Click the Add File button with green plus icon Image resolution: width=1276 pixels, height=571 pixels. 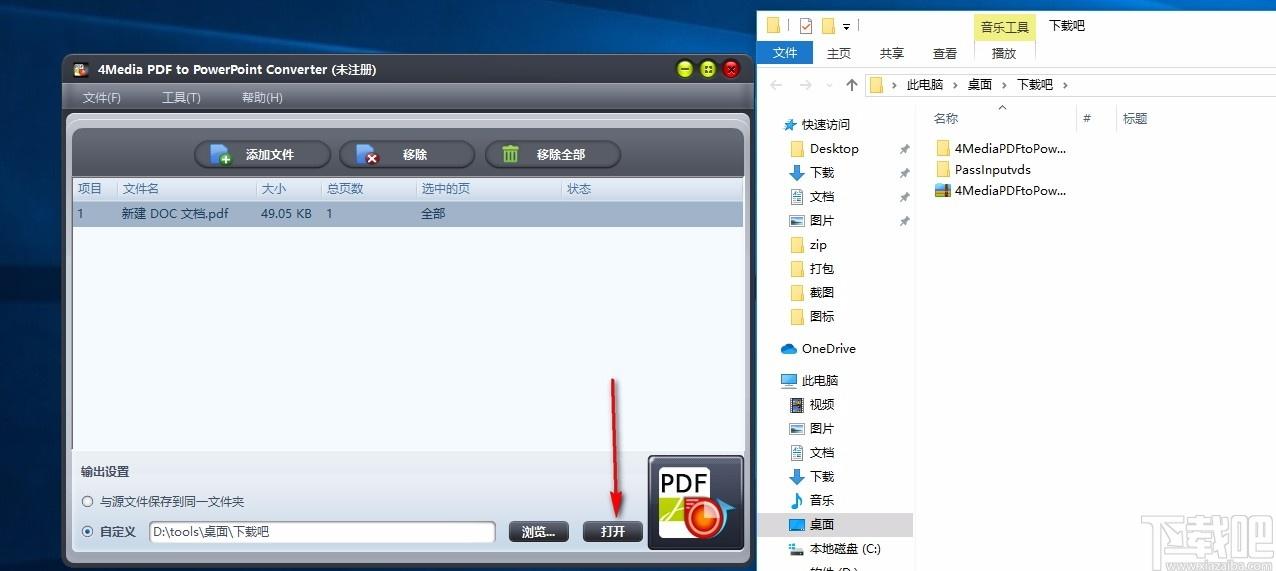262,155
